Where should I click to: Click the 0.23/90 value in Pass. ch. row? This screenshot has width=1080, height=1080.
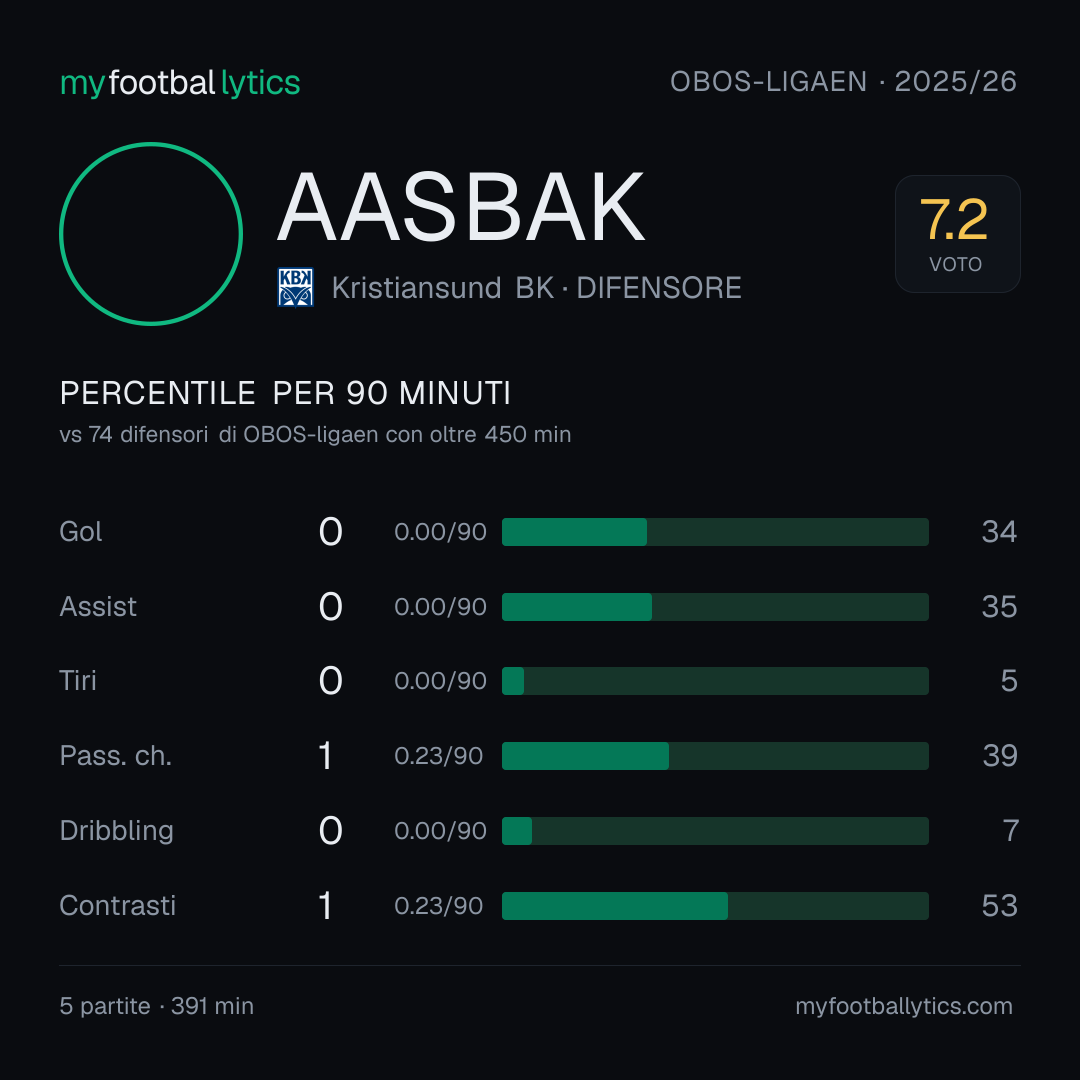[439, 756]
